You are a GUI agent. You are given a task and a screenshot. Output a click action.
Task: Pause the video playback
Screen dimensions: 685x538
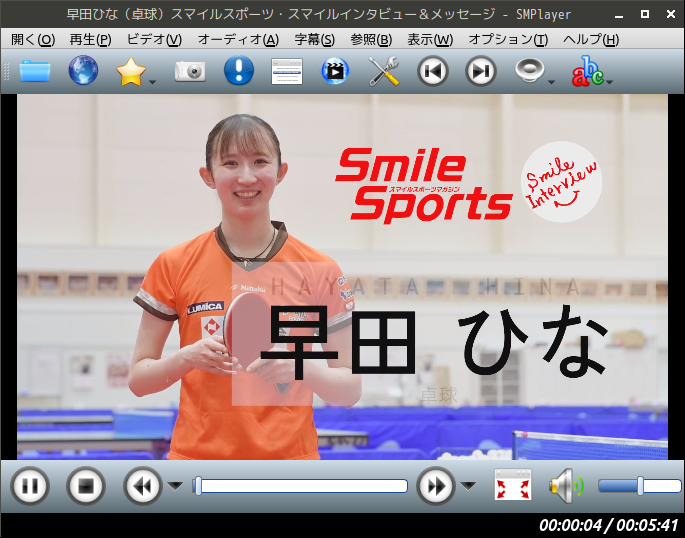click(30, 486)
